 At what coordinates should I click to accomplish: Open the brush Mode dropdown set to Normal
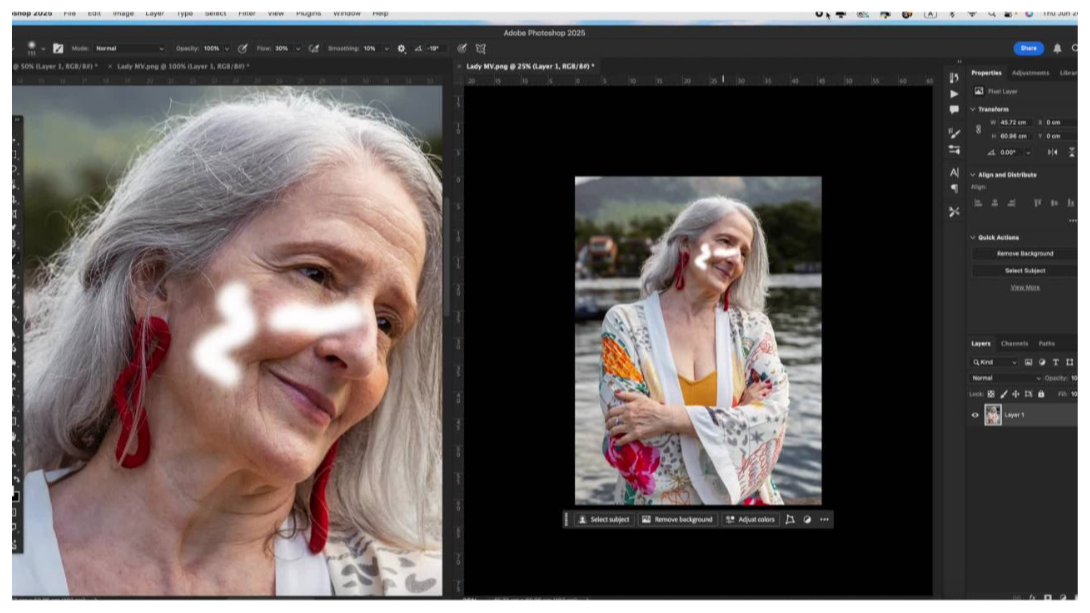pyautogui.click(x=129, y=48)
